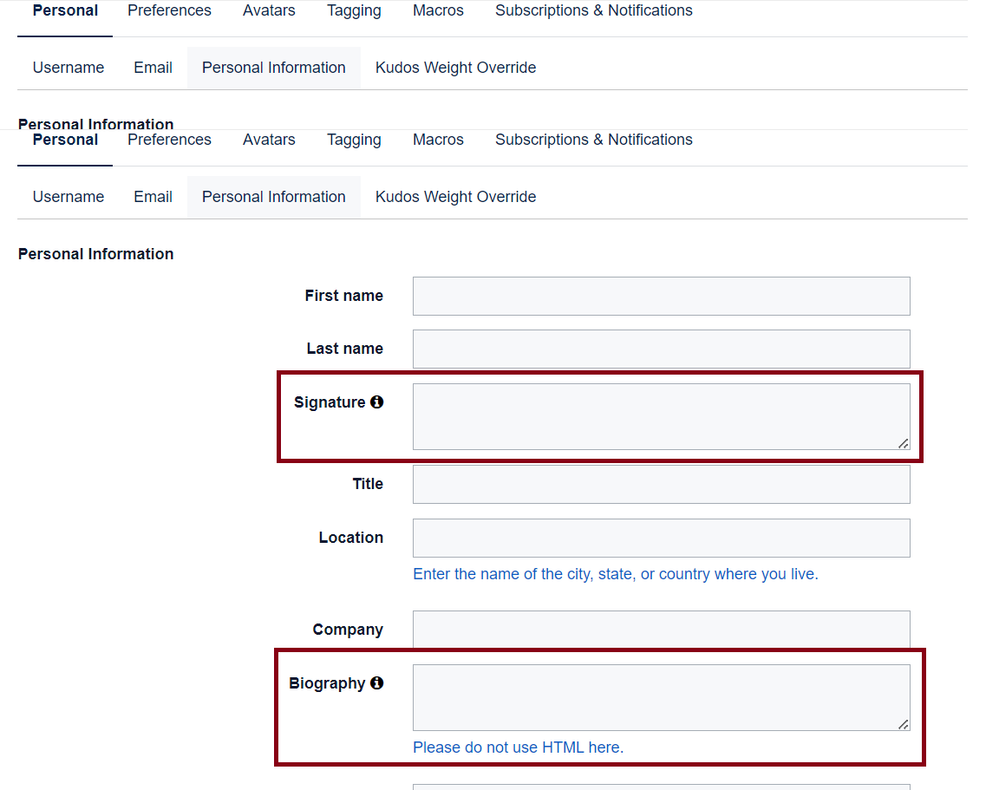Image resolution: width=999 pixels, height=790 pixels.
Task: Open Macros tab in topmost tab row
Action: pyautogui.click(x=438, y=11)
